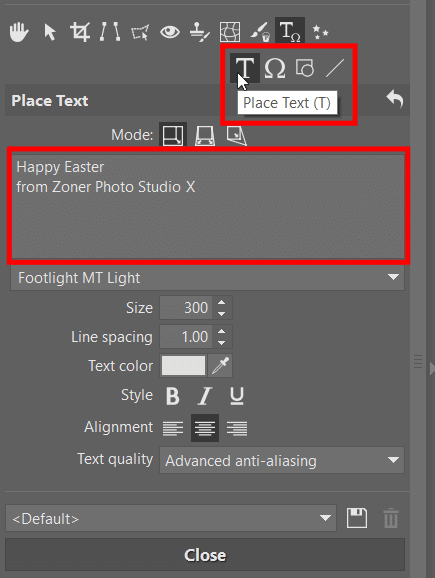435x578 pixels.
Task: Decrease Size with the down arrow
Action: [x=222, y=314]
